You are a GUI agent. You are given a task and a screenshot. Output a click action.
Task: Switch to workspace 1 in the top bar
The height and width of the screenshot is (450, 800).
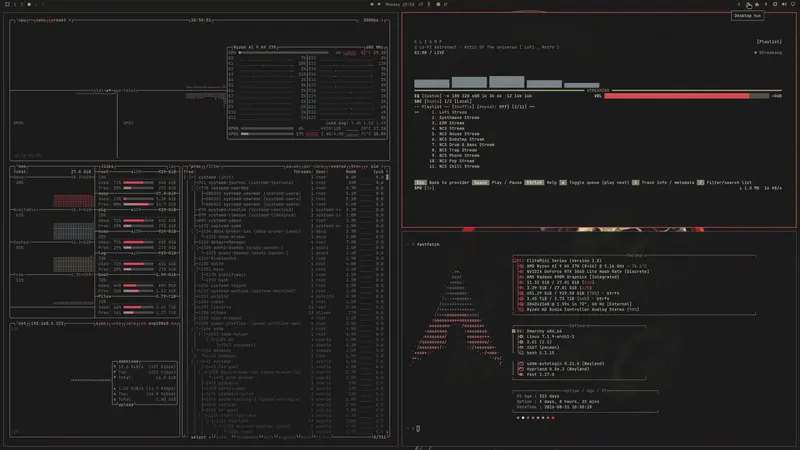[x=14, y=4]
